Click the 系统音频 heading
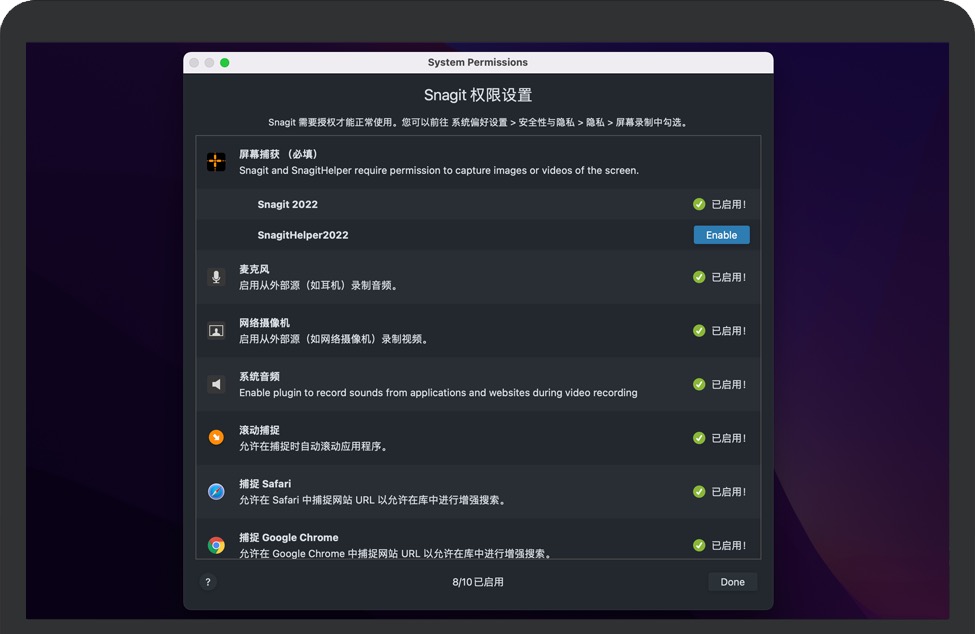The height and width of the screenshot is (634, 975). (259, 376)
